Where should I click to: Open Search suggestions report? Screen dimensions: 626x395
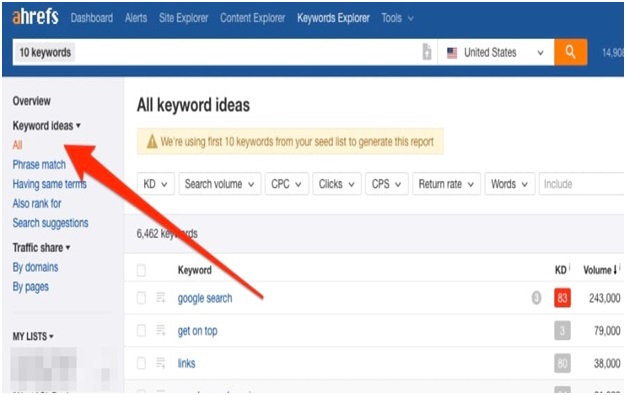tap(50, 223)
